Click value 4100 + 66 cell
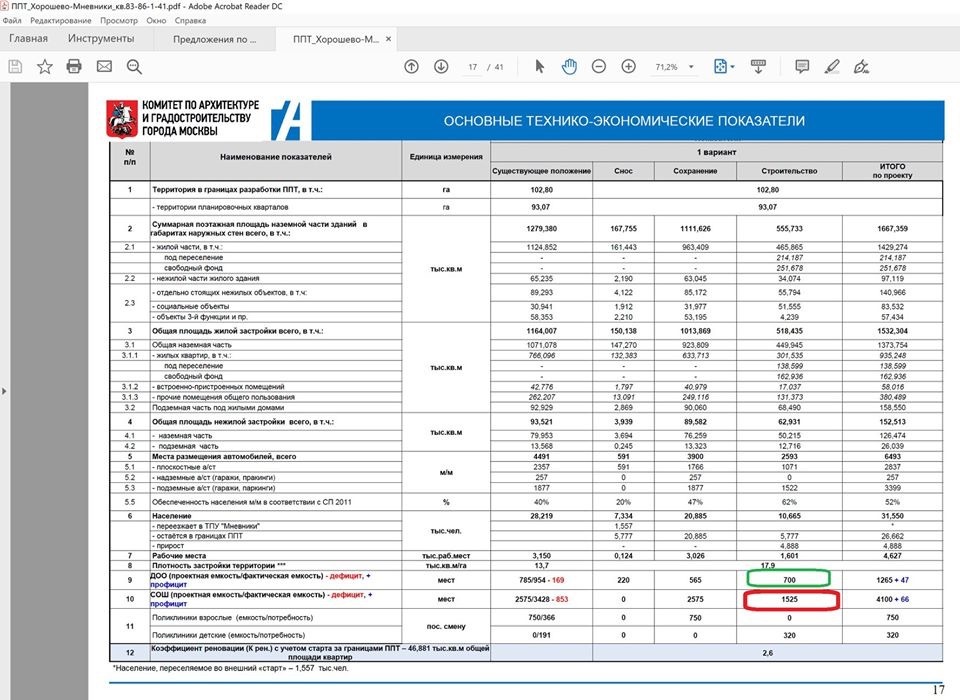This screenshot has width=960, height=700. click(892, 599)
